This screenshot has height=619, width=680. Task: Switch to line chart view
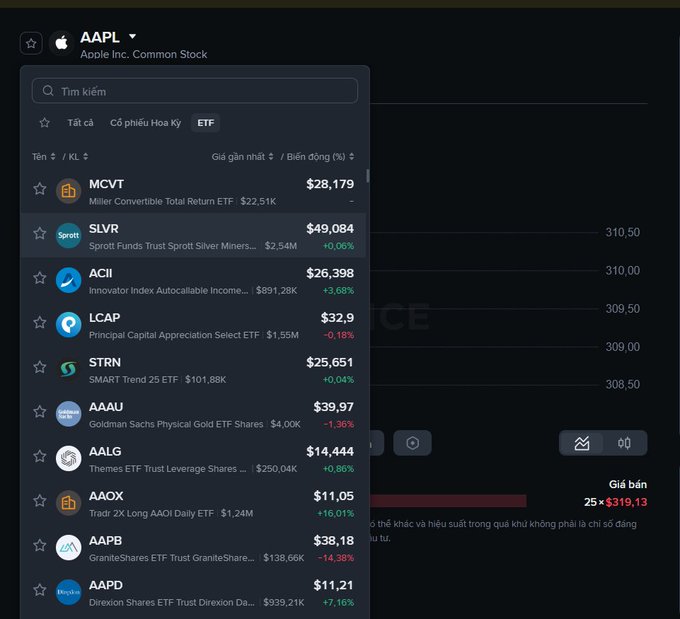(x=582, y=443)
